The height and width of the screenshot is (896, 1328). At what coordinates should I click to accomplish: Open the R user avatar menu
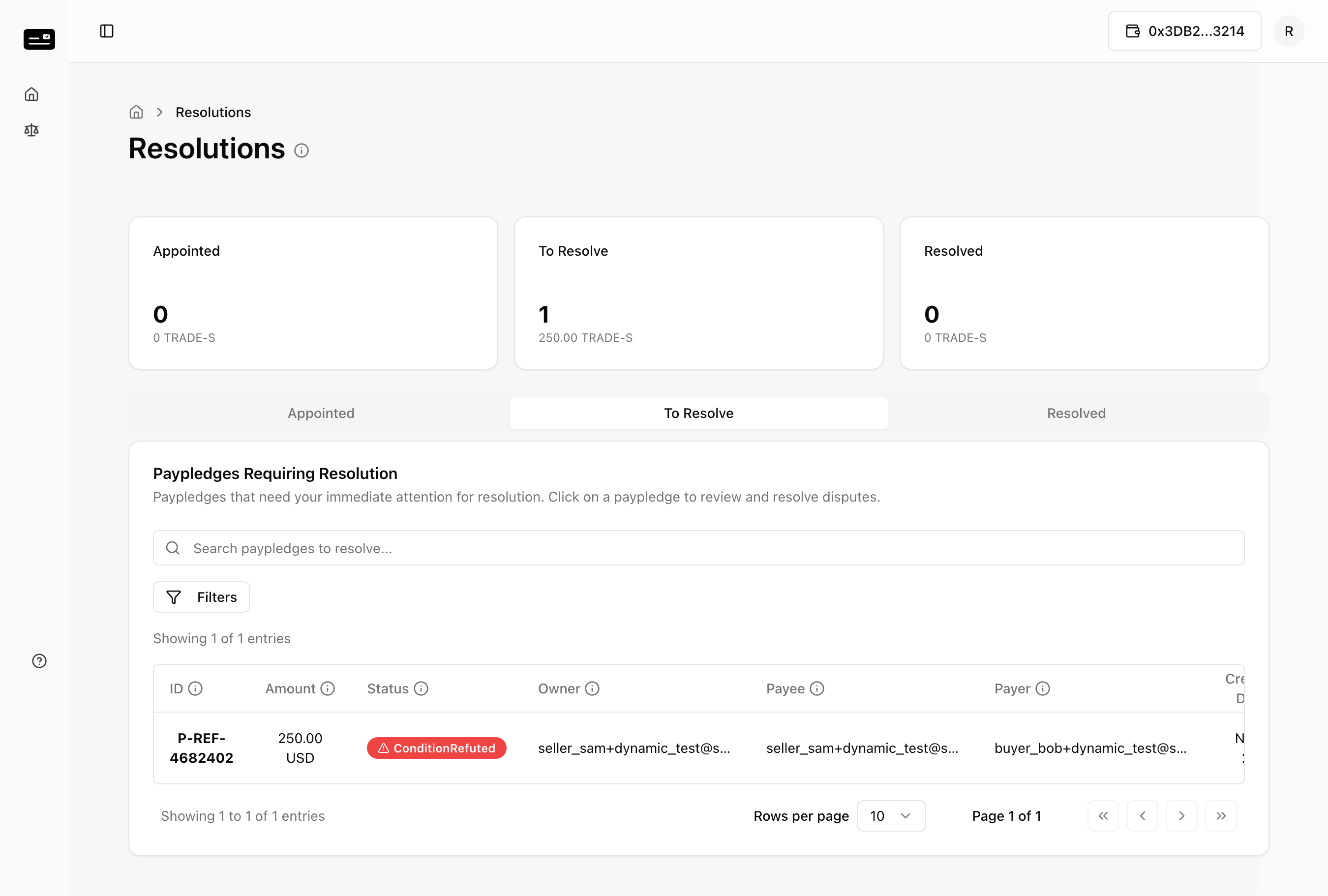click(x=1289, y=31)
